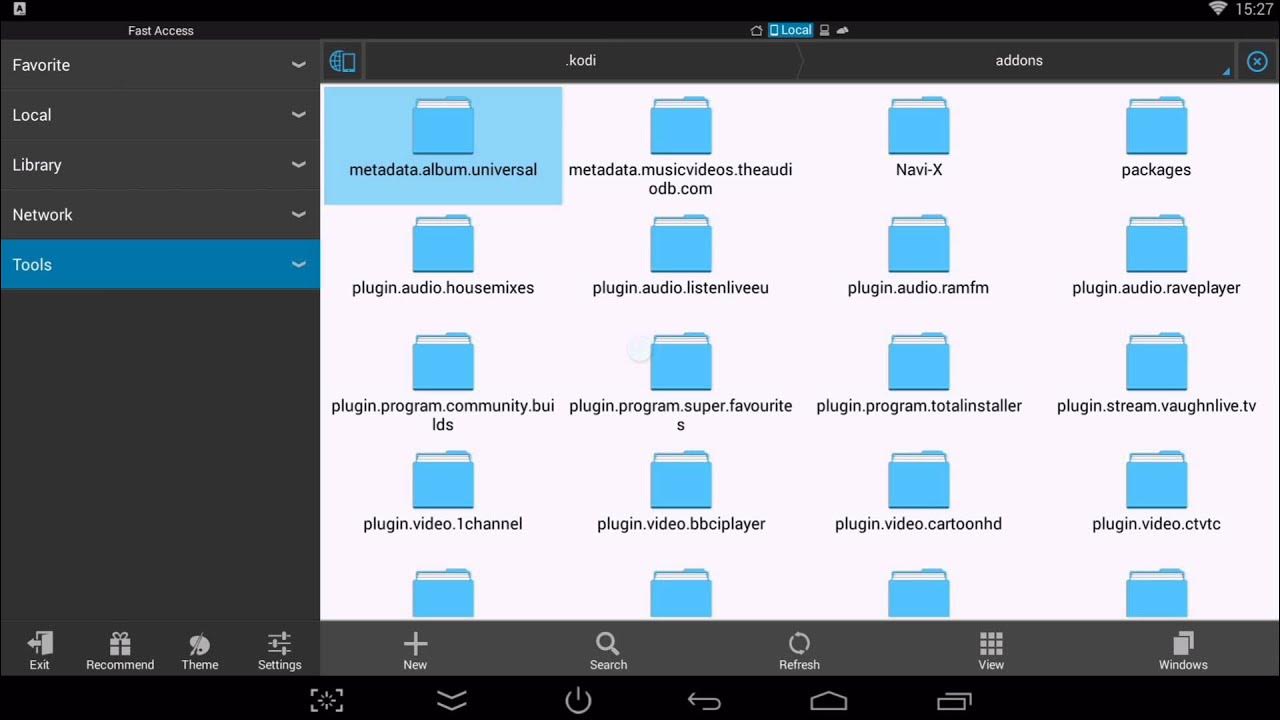Viewport: 1280px width, 720px height.
Task: Refresh the folder listing
Action: coord(799,650)
